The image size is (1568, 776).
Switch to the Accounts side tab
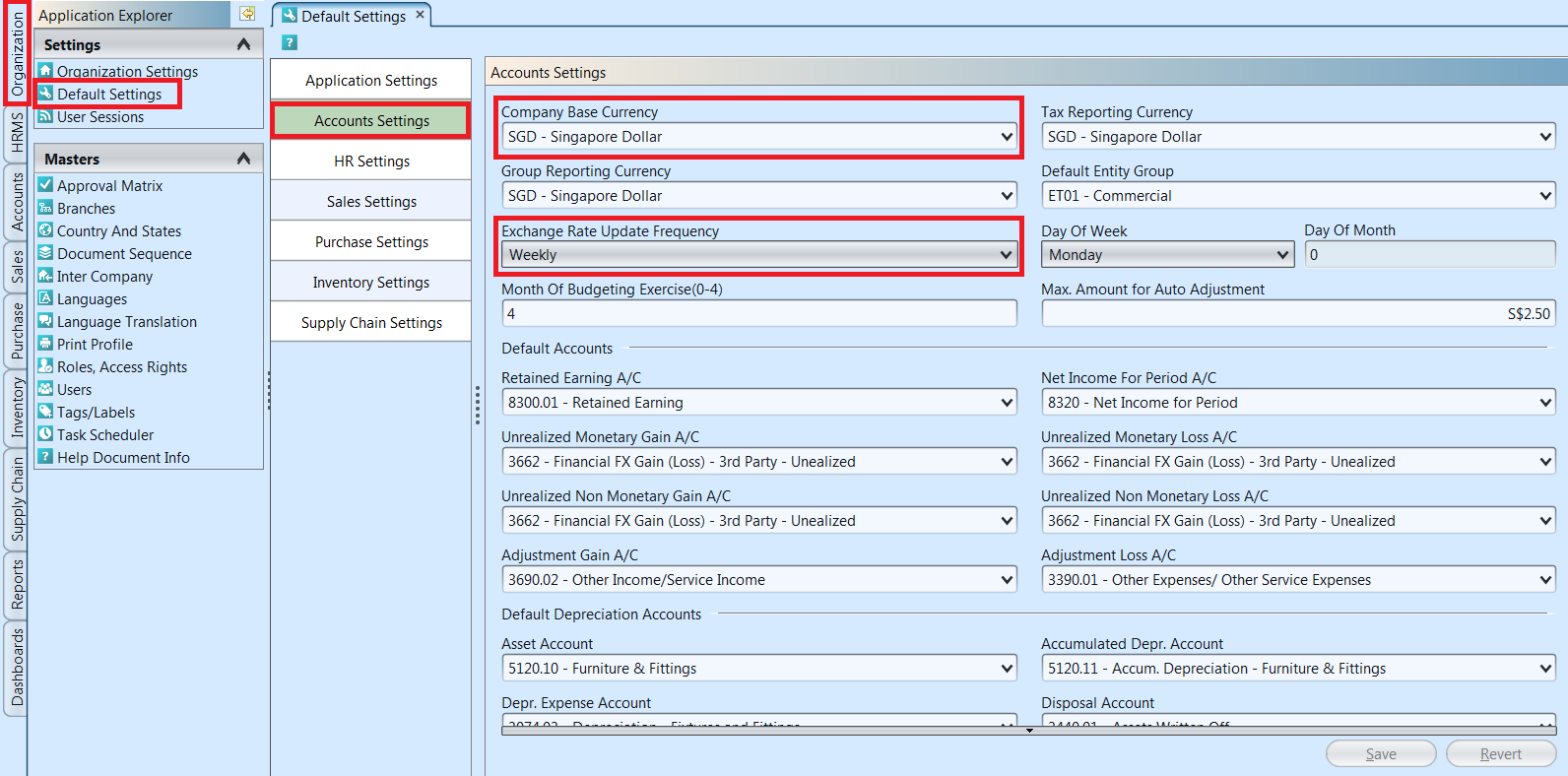17,203
